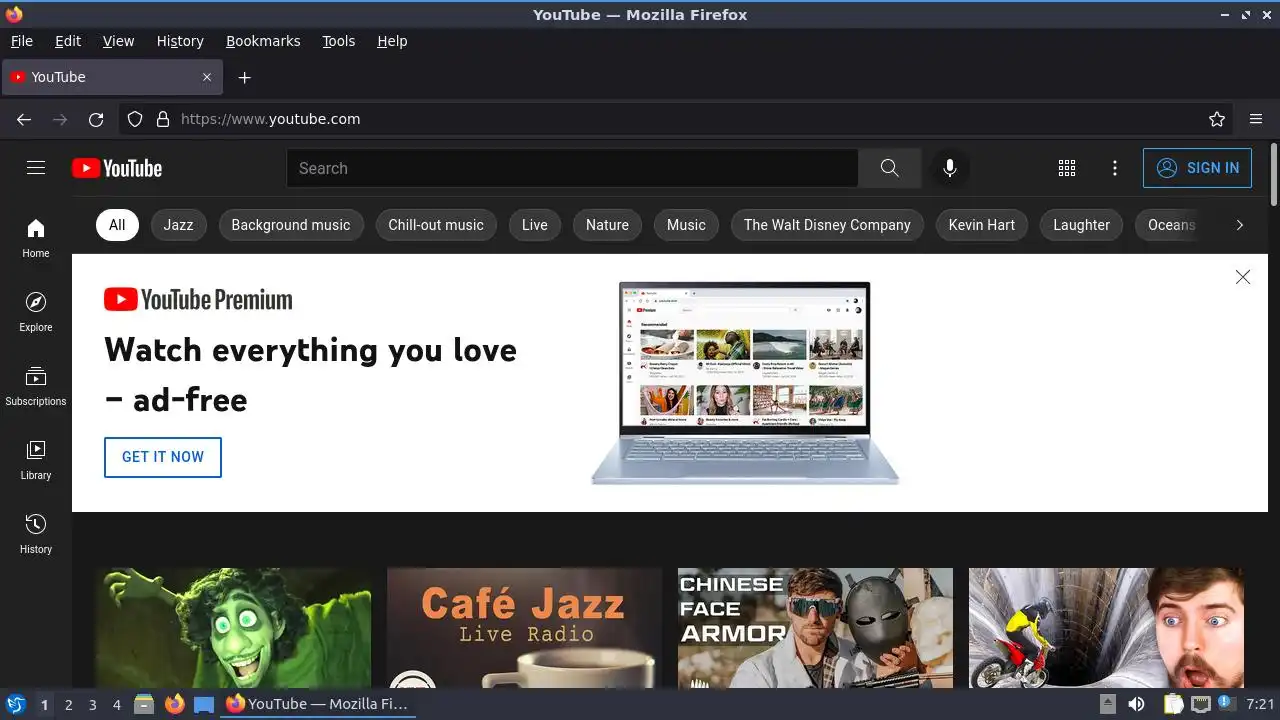This screenshot has height=720, width=1280.
Task: Focus the YouTube search field
Action: pos(572,168)
